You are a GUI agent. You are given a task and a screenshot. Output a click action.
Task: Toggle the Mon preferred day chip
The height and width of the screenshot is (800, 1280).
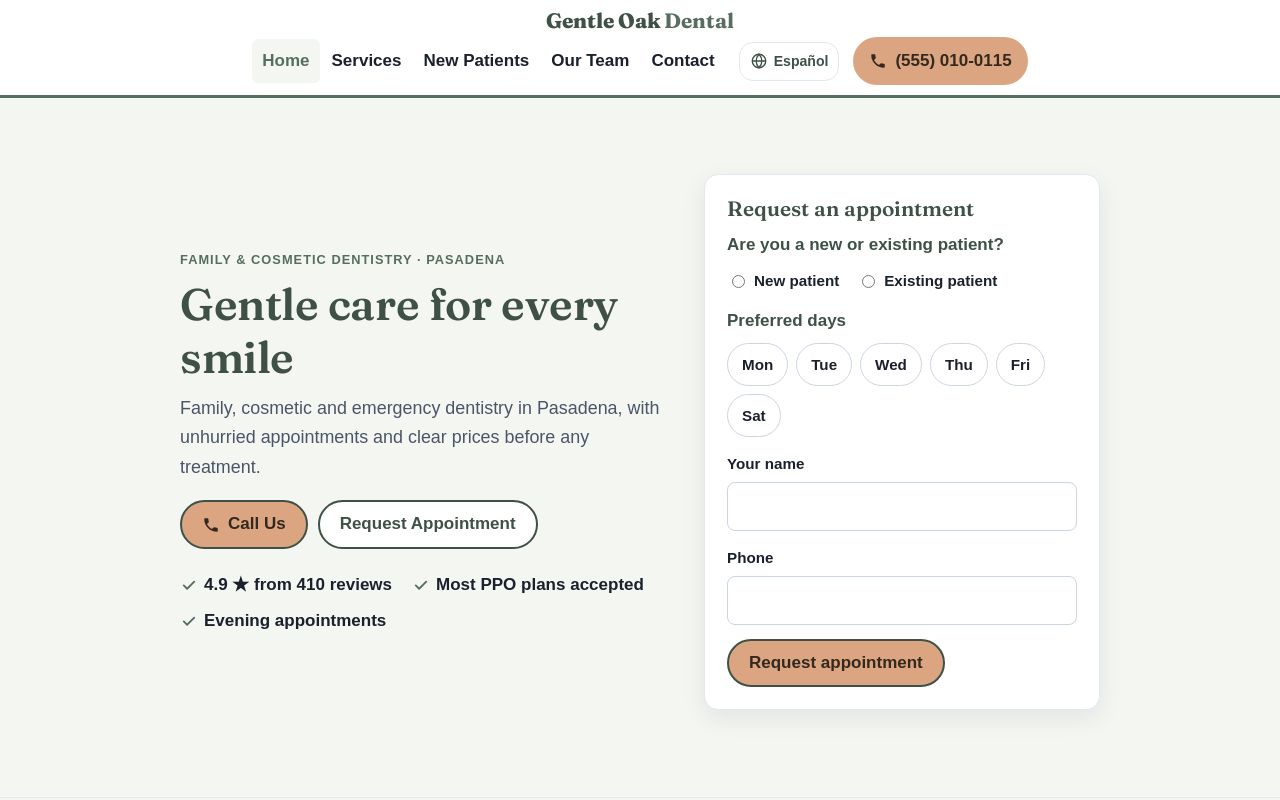coord(757,364)
